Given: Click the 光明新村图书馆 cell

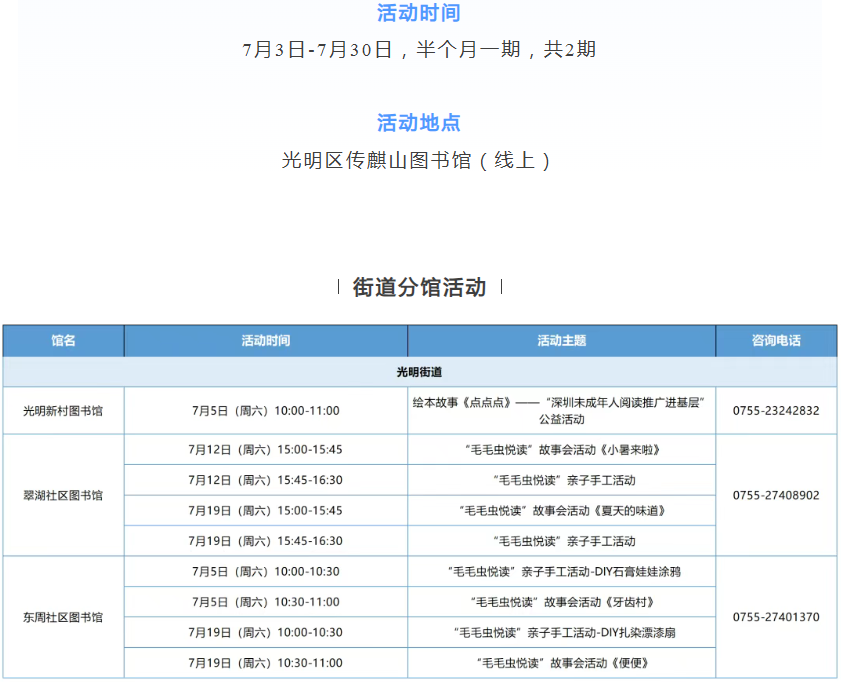Looking at the screenshot, I should tap(63, 411).
